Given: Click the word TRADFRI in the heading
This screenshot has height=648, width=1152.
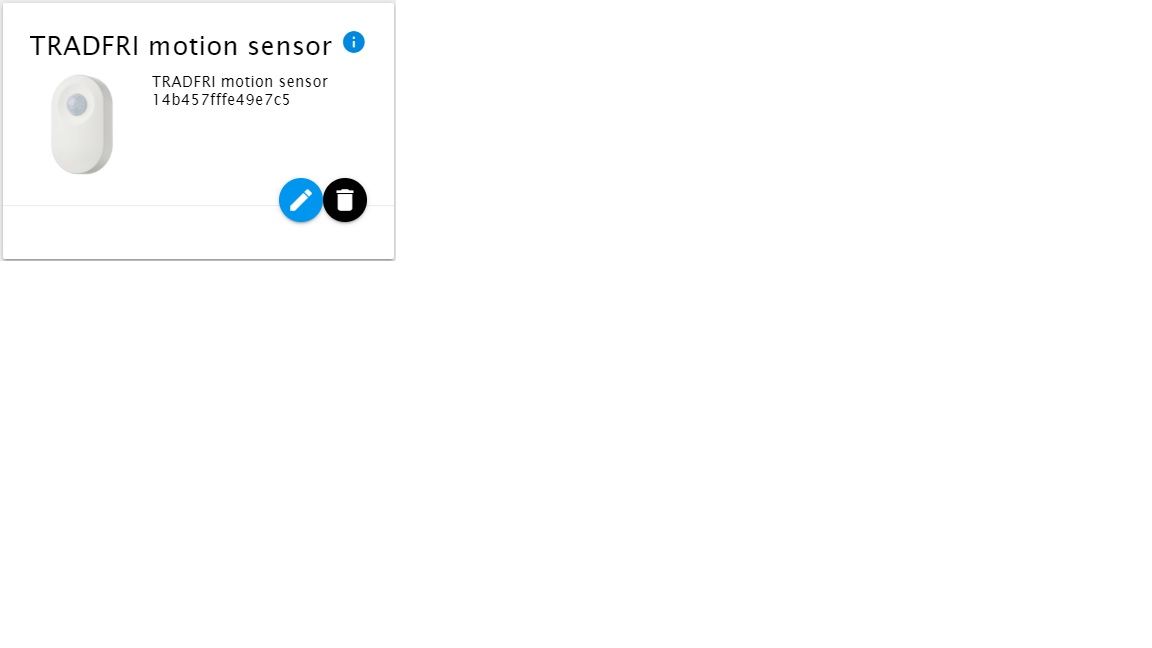Looking at the screenshot, I should (x=84, y=46).
